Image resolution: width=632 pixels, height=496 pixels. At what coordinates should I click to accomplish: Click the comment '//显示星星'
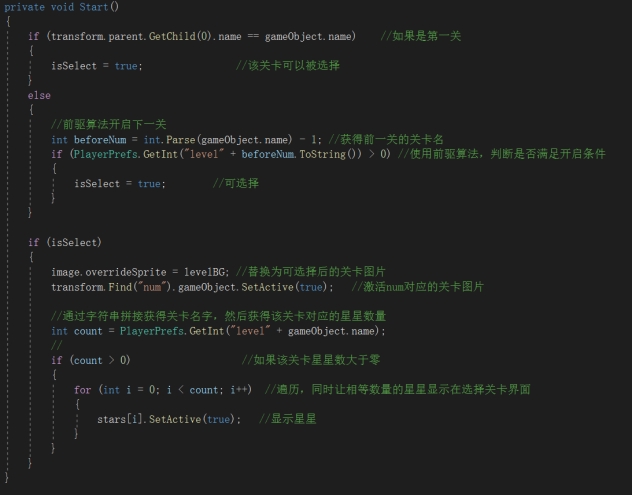(287, 419)
